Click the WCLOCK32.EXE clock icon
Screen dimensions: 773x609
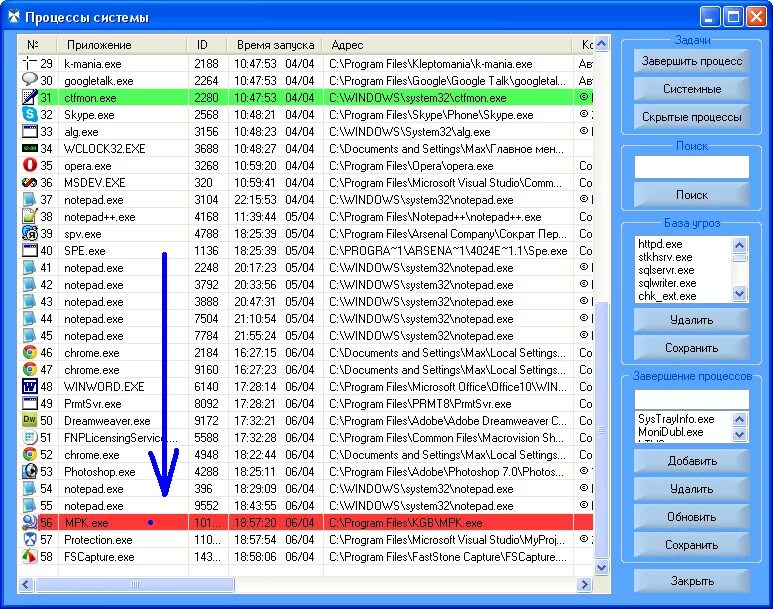coord(30,148)
